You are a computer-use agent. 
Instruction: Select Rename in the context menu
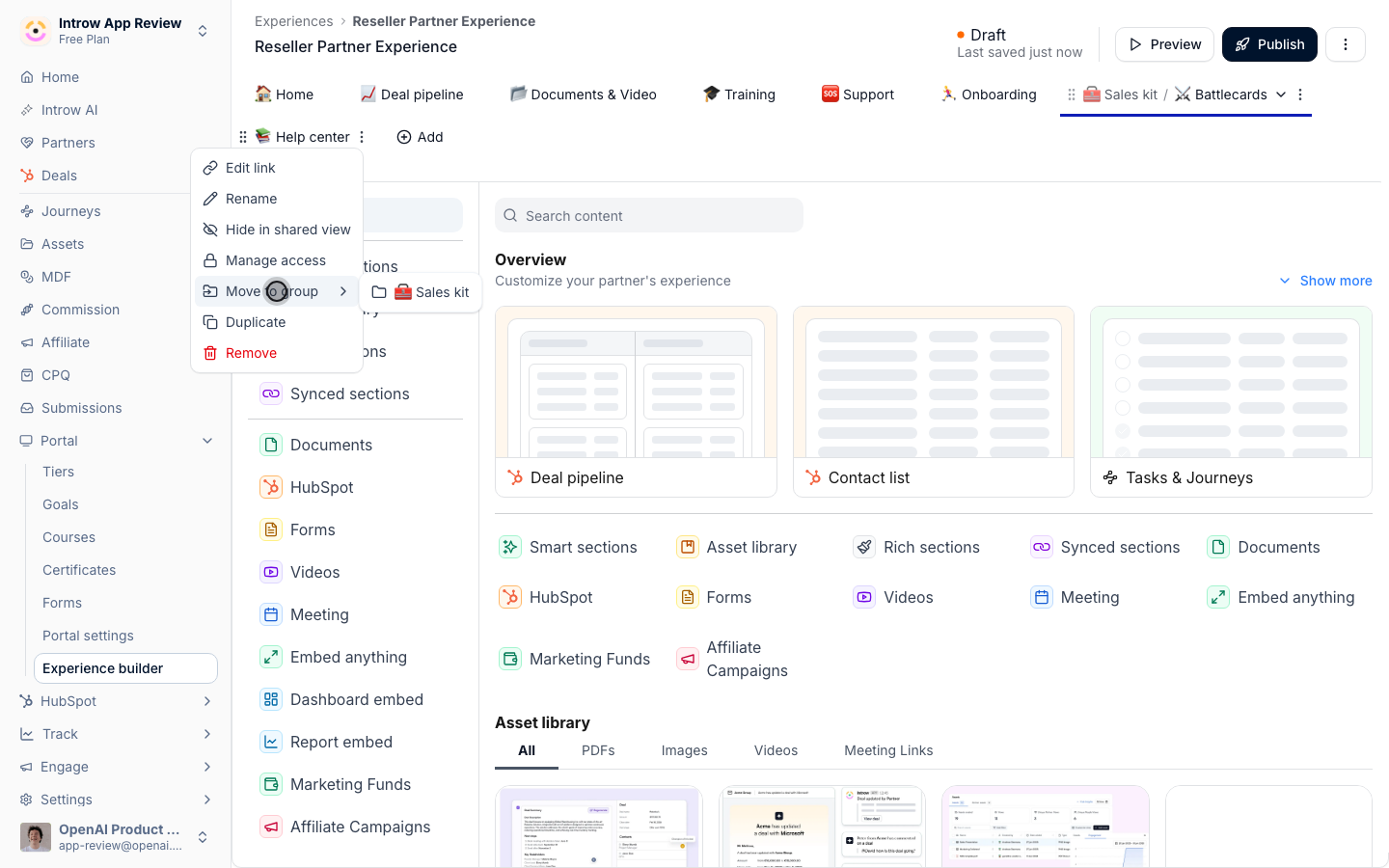[x=277, y=199]
